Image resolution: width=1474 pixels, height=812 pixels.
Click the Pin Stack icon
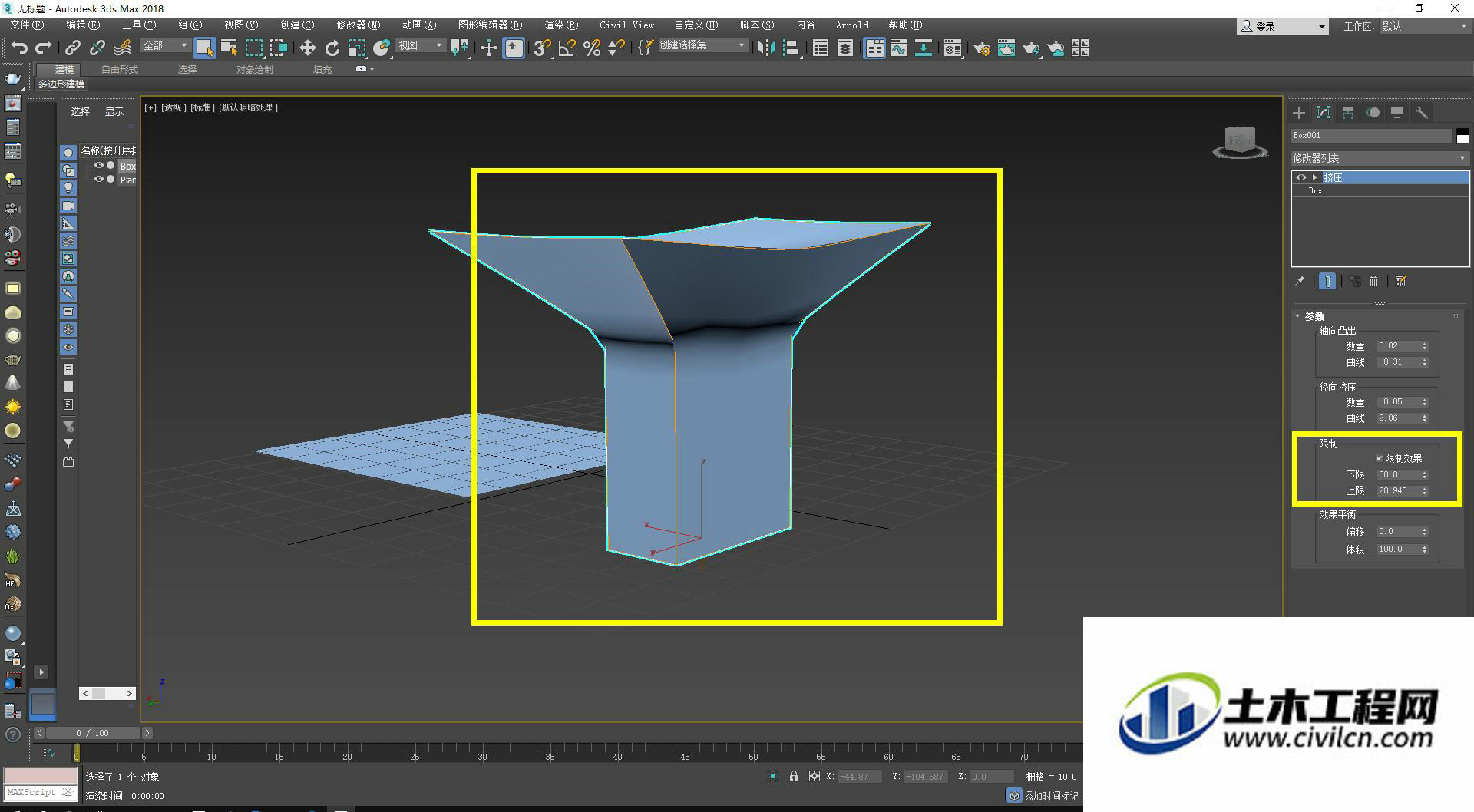pos(1300,281)
